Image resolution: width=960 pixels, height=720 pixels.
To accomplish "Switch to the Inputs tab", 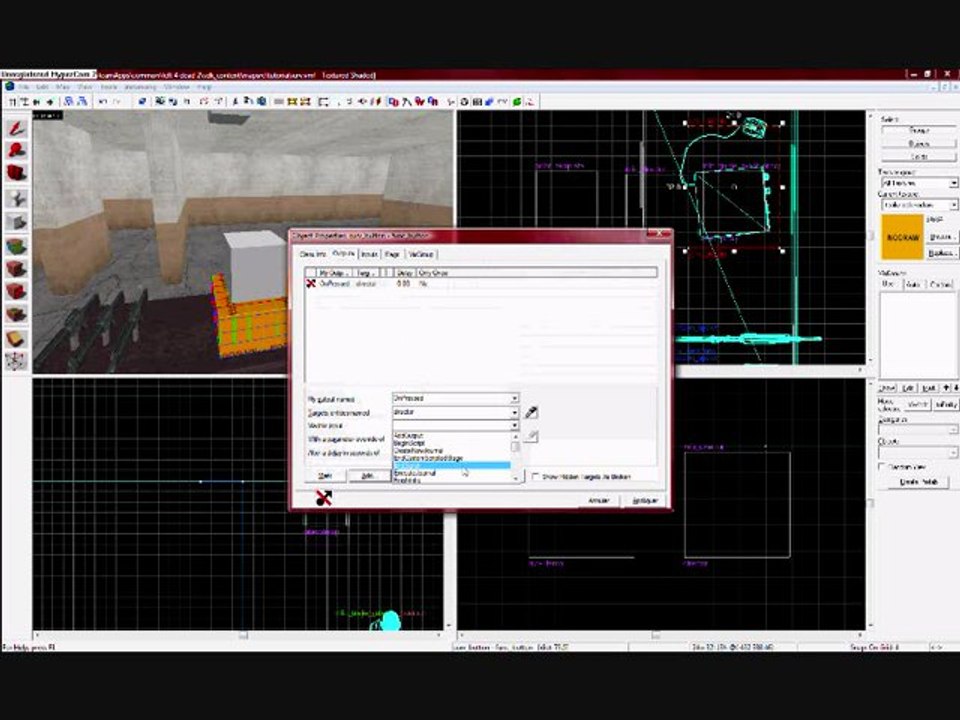I will (x=369, y=254).
